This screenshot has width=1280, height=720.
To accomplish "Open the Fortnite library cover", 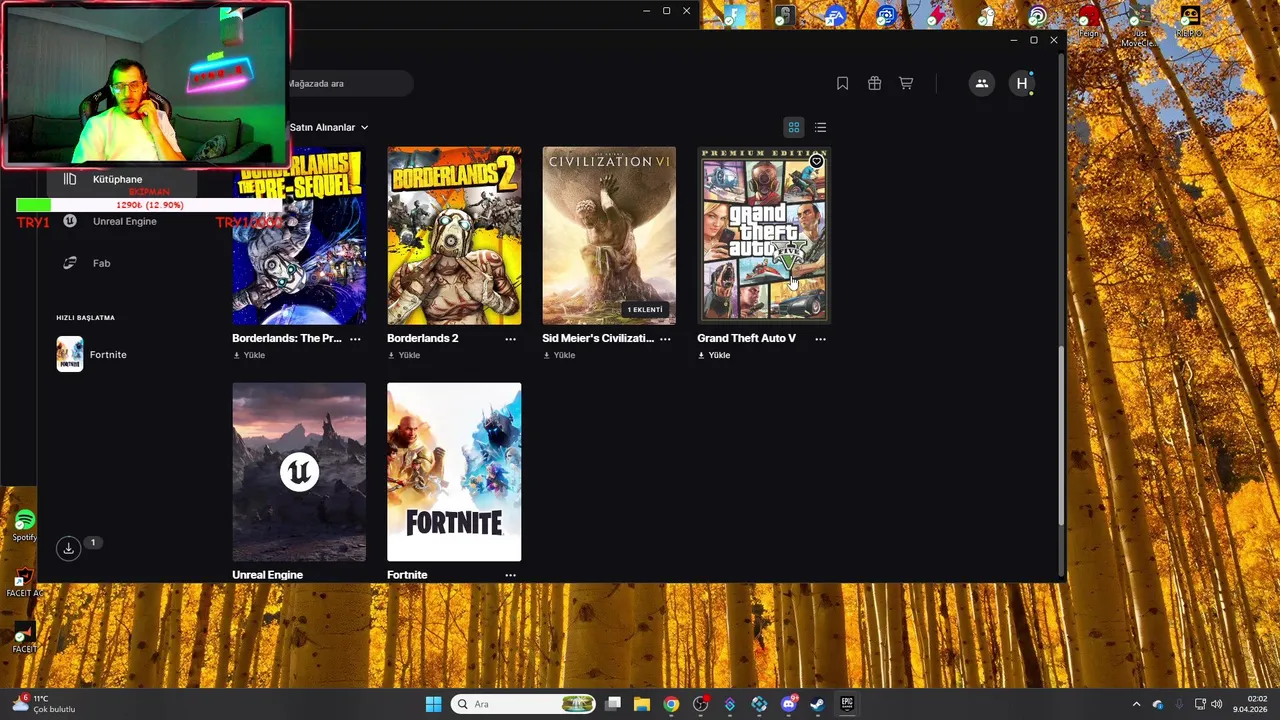I will tap(454, 472).
